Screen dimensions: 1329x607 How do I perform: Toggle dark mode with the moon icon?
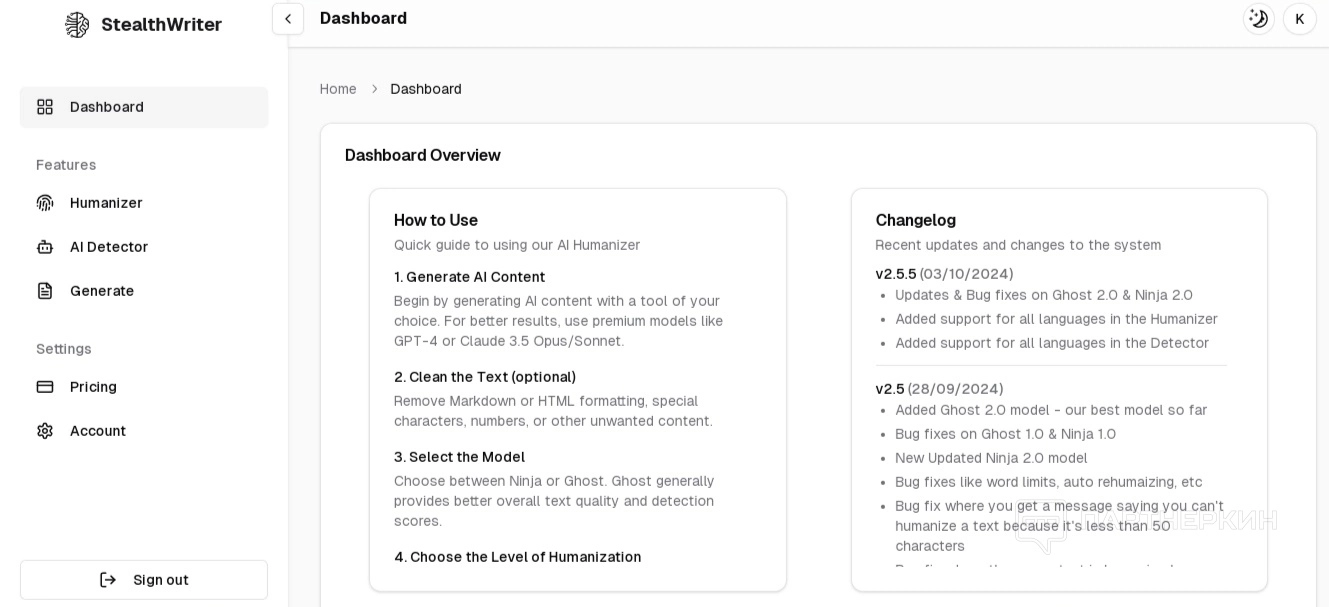[x=1258, y=19]
